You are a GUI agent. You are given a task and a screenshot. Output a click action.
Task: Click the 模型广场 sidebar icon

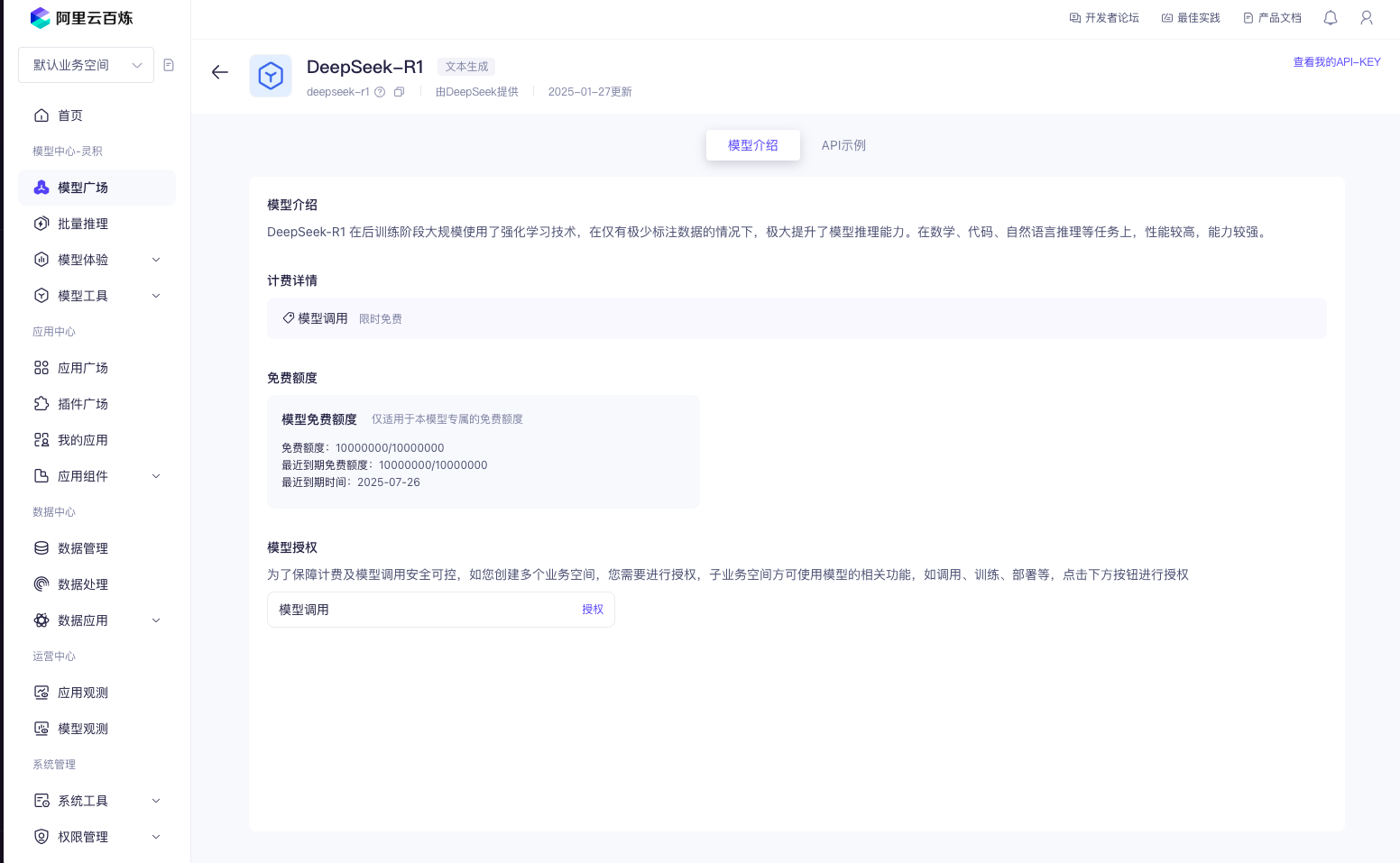(x=41, y=188)
